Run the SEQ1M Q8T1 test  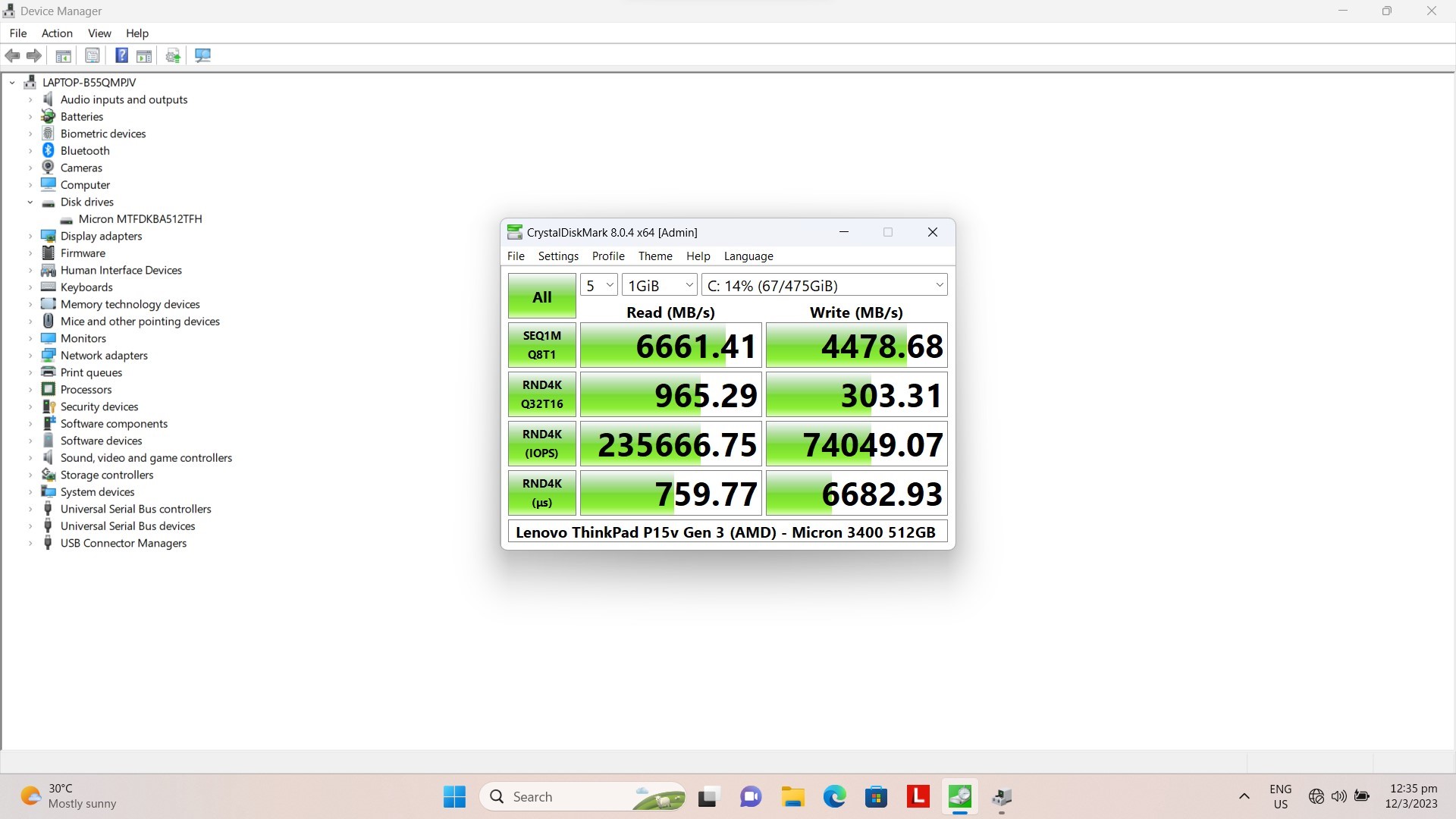point(542,345)
